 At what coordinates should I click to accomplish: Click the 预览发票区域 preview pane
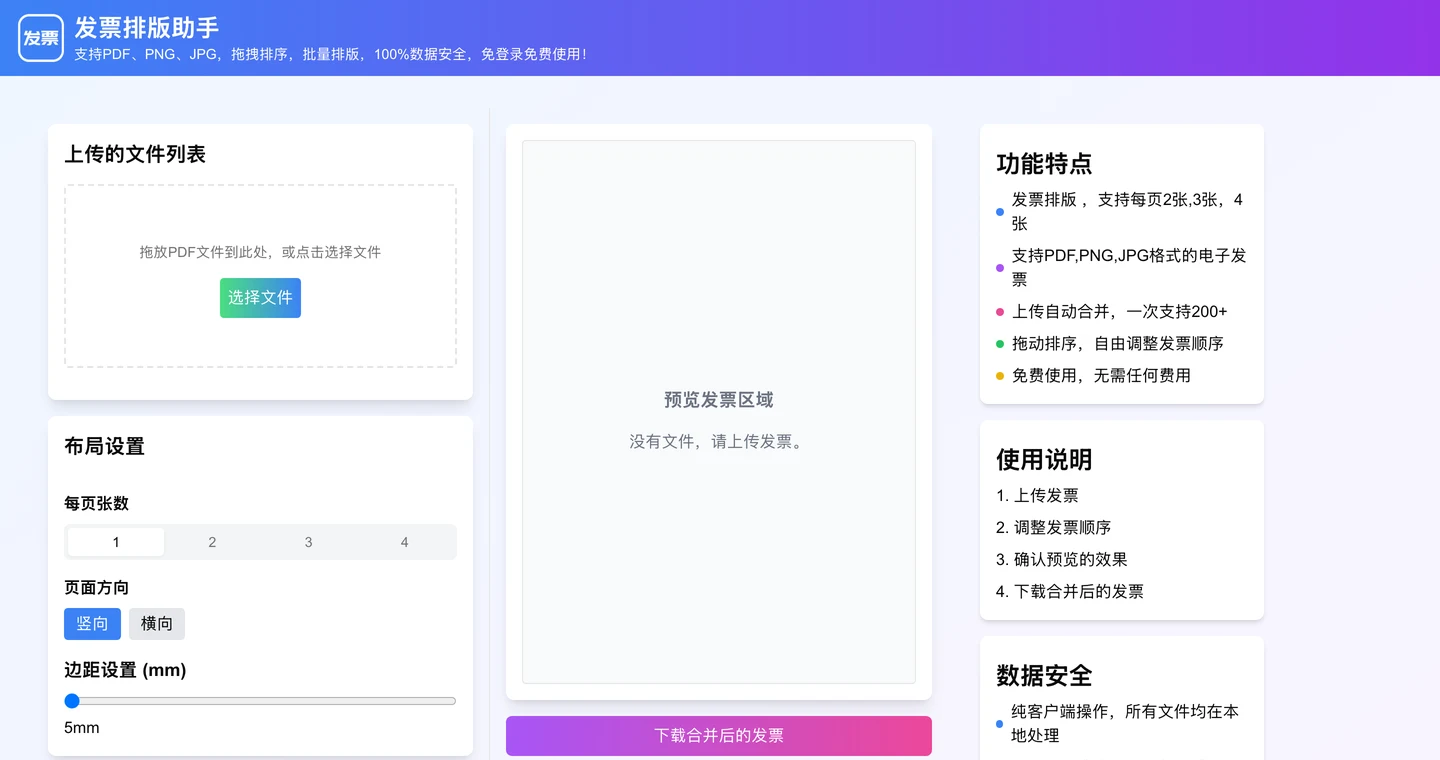tap(719, 412)
